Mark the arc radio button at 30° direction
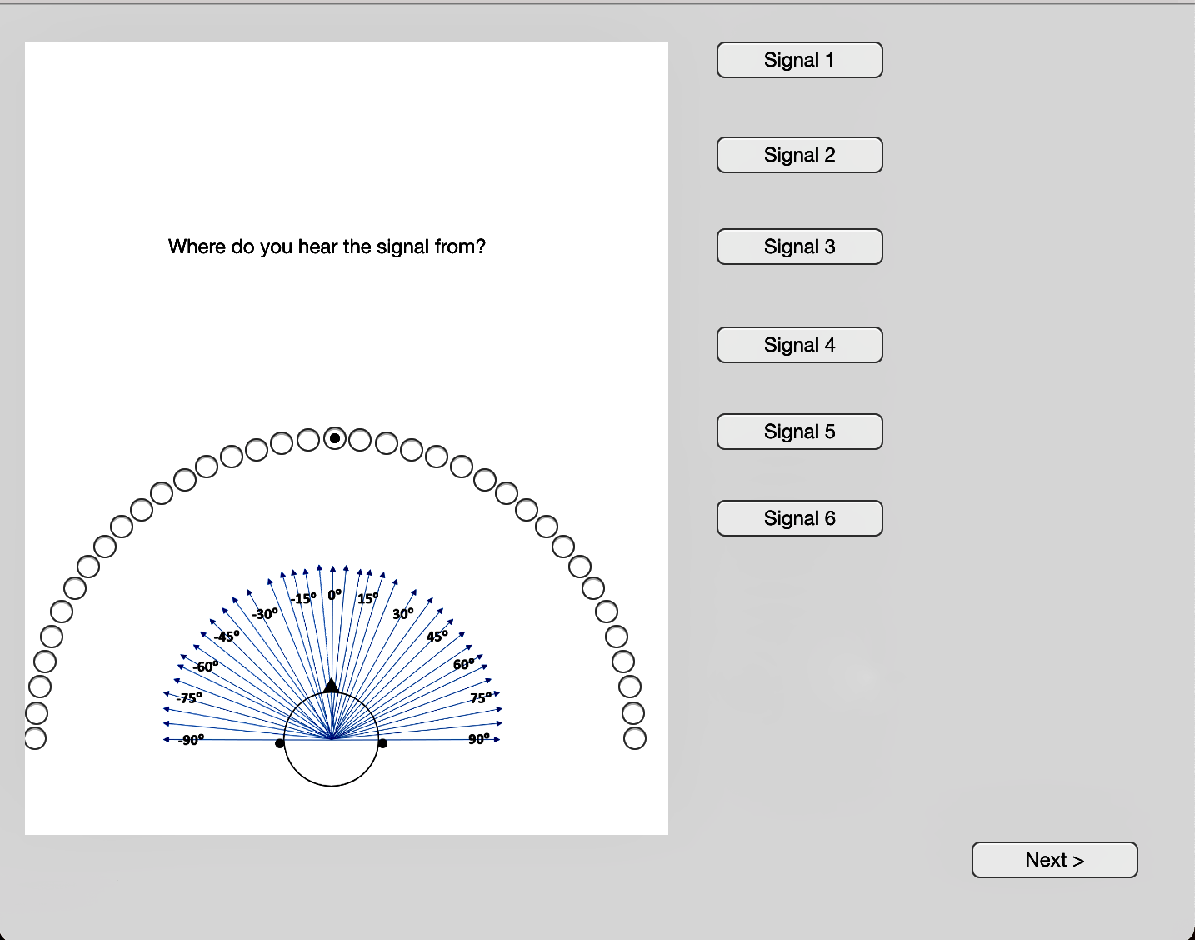1195x940 pixels. pyautogui.click(x=485, y=480)
